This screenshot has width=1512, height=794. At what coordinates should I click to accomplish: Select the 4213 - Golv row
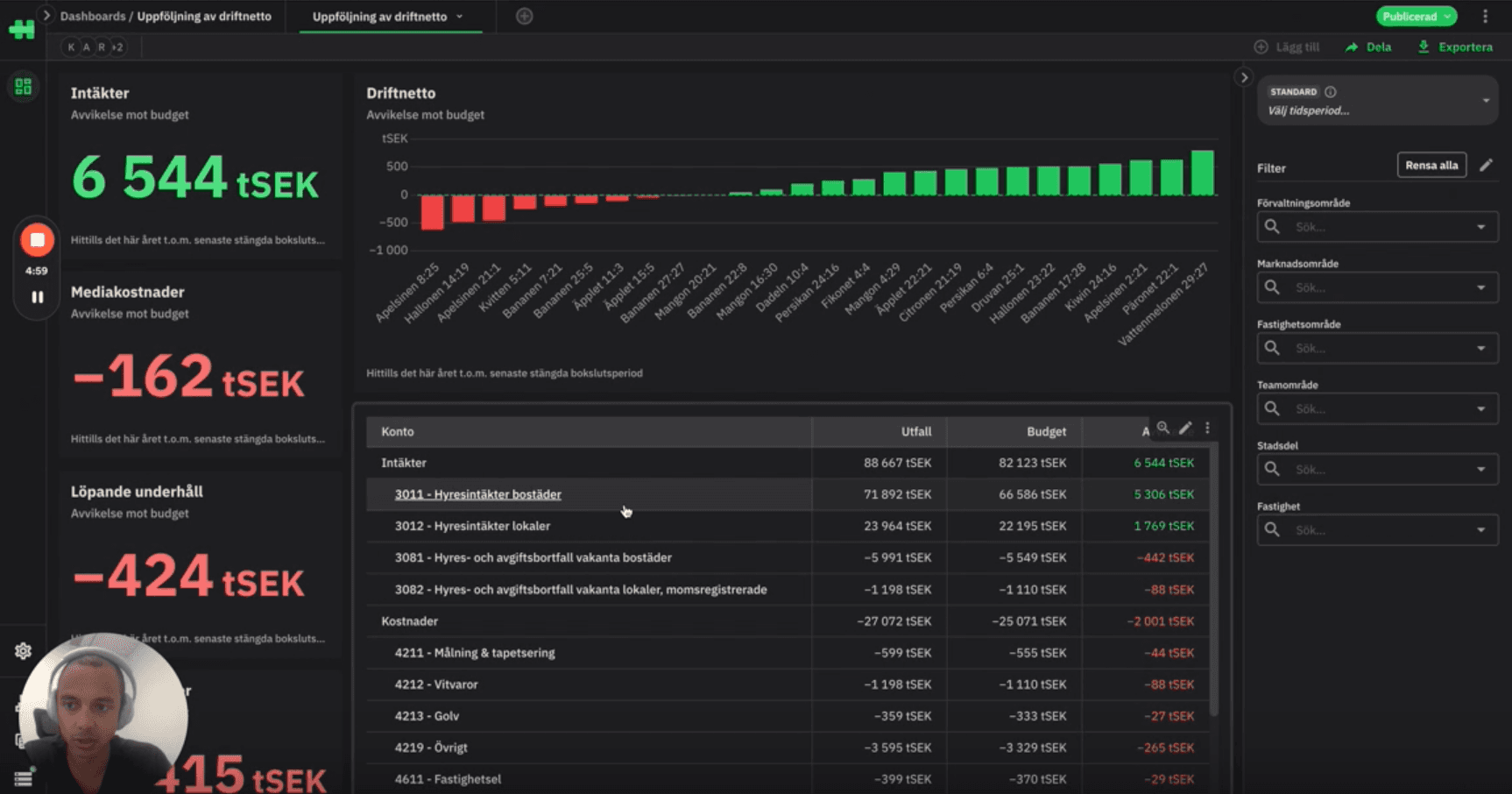coord(788,716)
